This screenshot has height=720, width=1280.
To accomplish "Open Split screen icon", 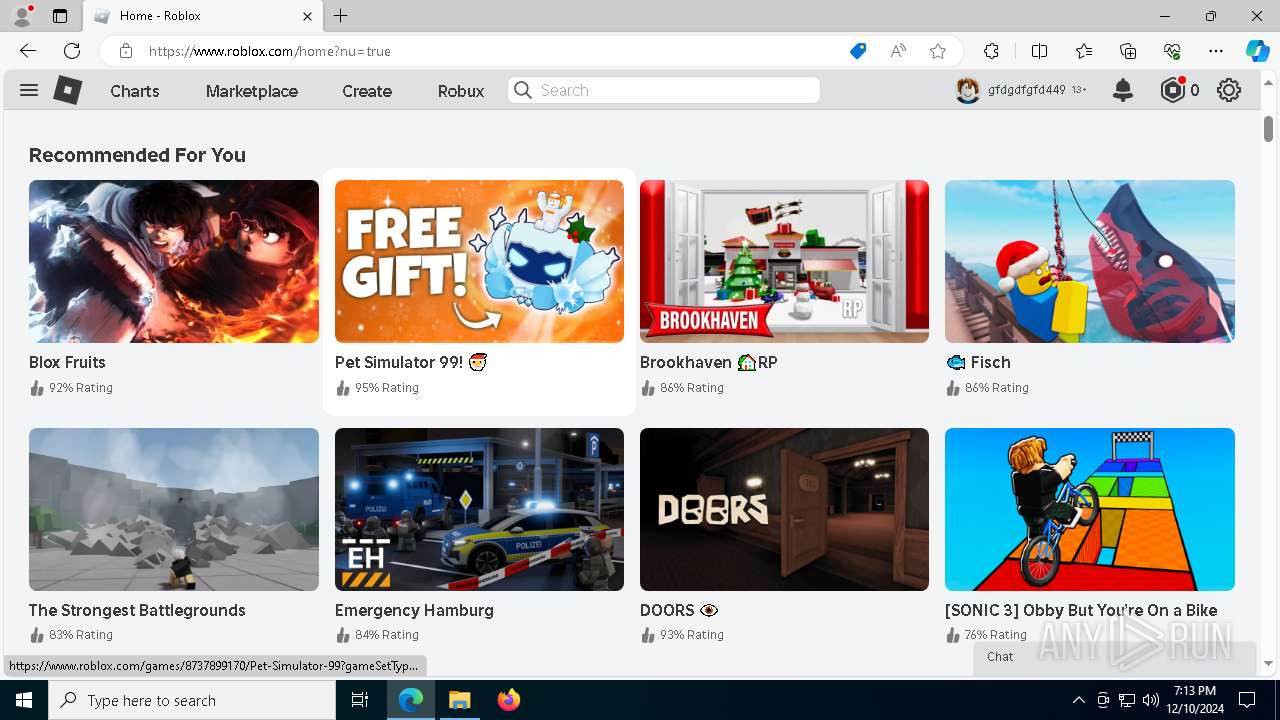I will [1040, 51].
